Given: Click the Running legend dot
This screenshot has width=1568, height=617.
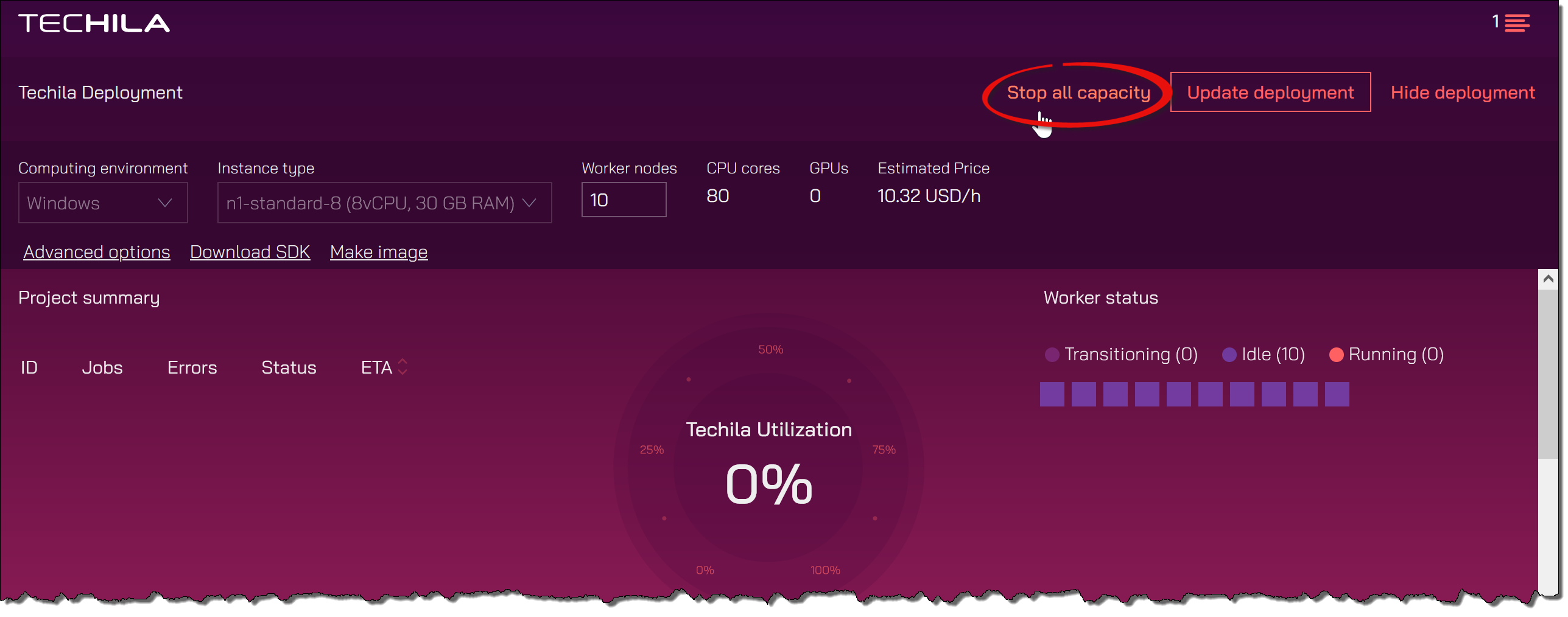Looking at the screenshot, I should point(1336,355).
